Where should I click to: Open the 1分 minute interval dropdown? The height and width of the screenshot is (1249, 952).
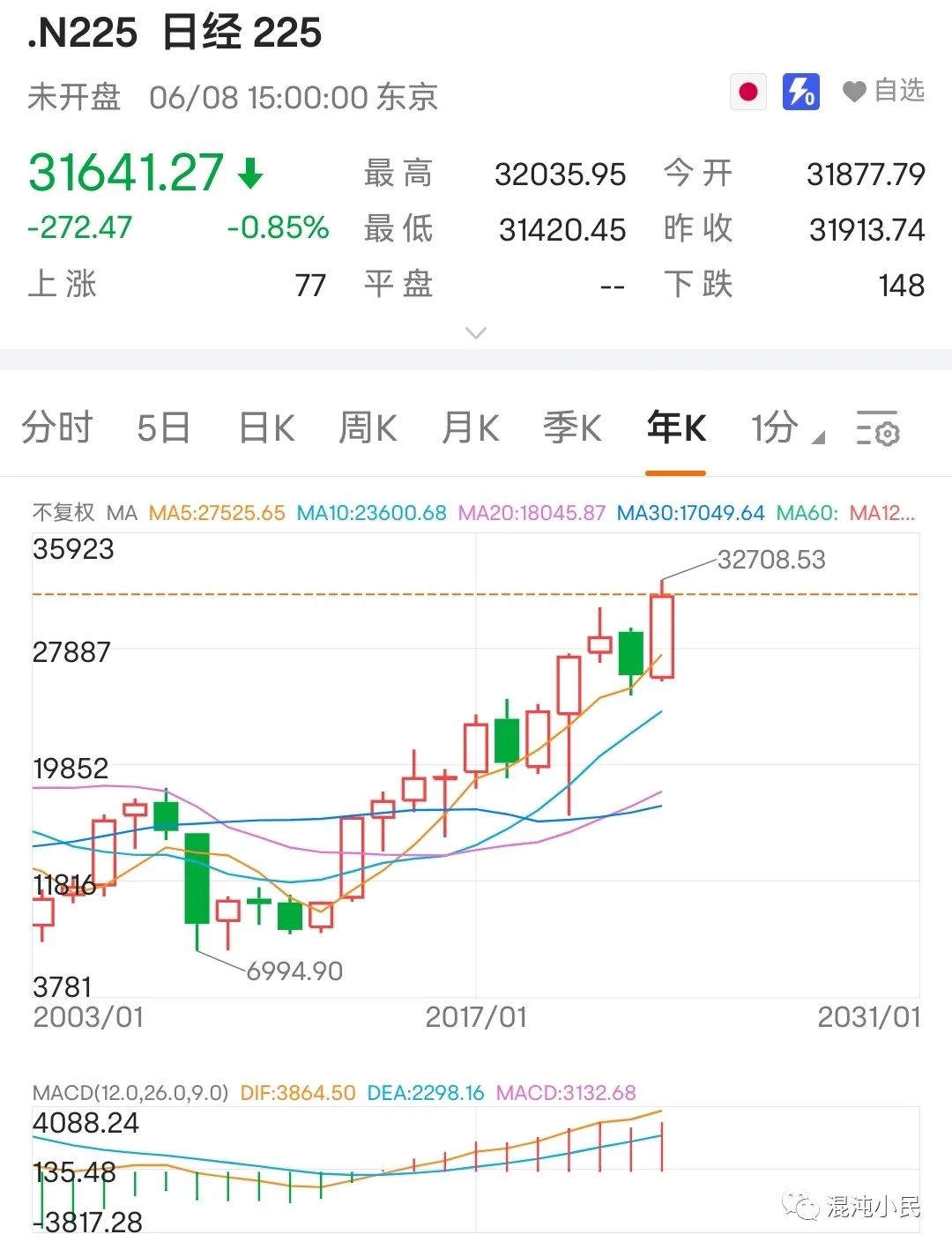click(x=785, y=428)
